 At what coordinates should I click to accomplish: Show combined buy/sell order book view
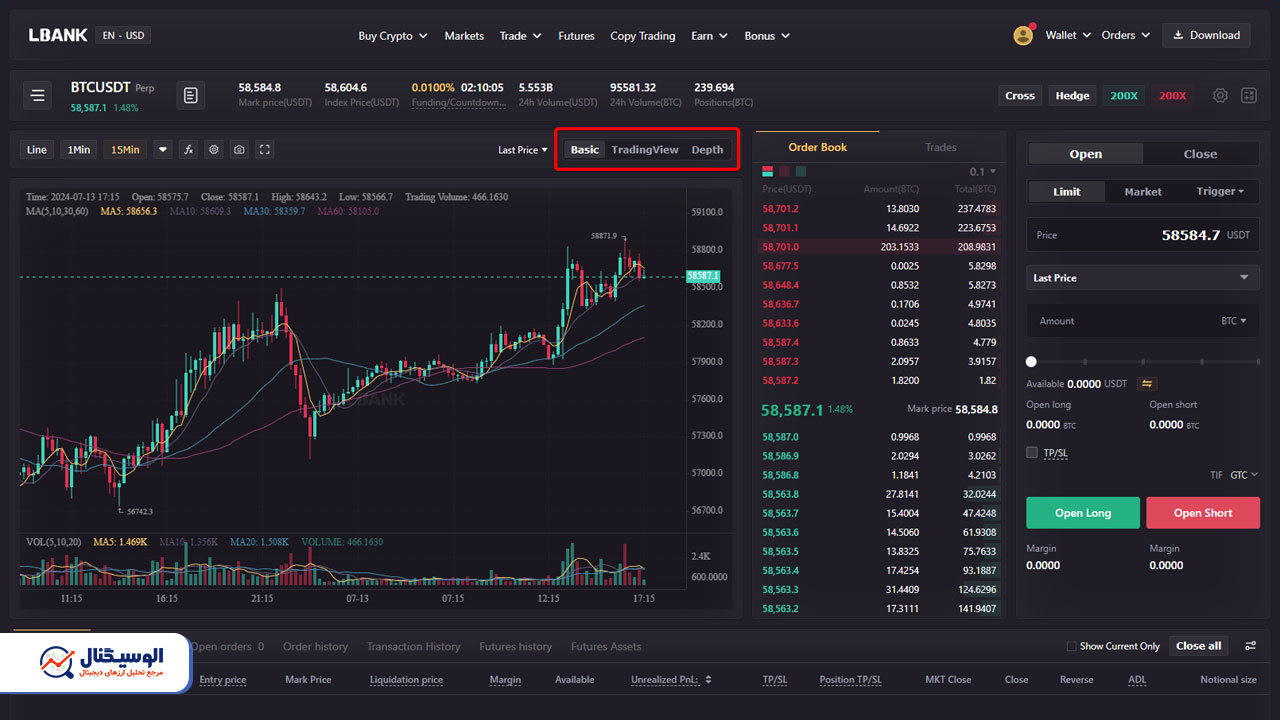(768, 171)
